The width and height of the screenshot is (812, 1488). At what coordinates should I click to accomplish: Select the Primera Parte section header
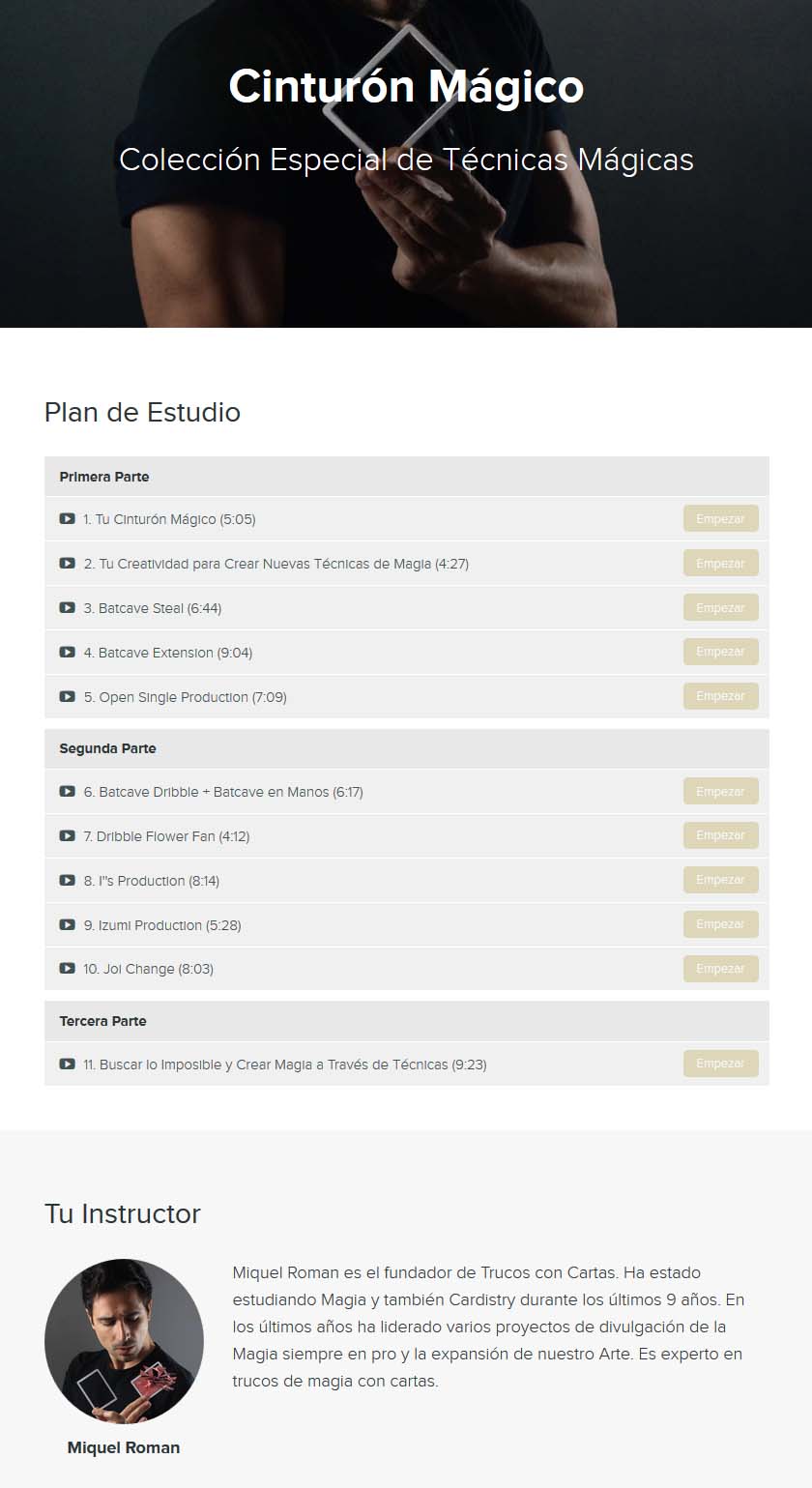coord(104,477)
